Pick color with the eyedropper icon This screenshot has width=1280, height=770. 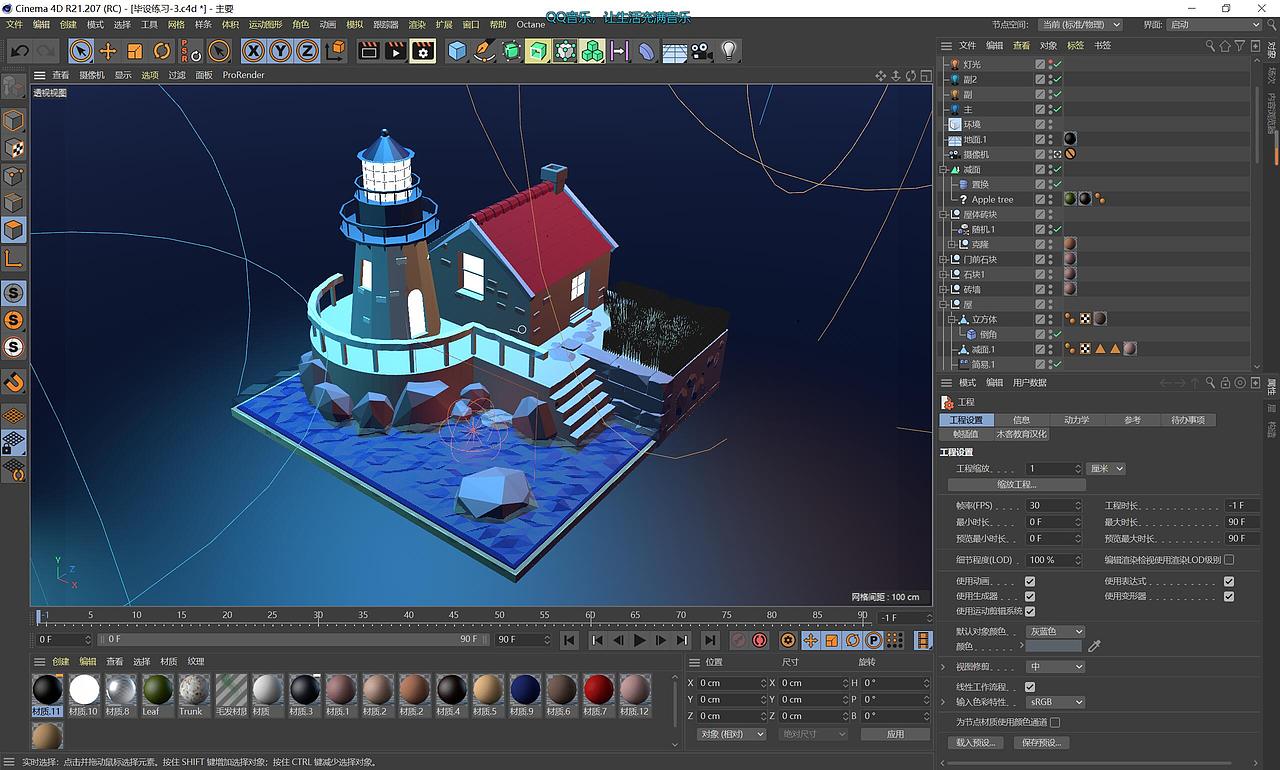pos(1094,646)
